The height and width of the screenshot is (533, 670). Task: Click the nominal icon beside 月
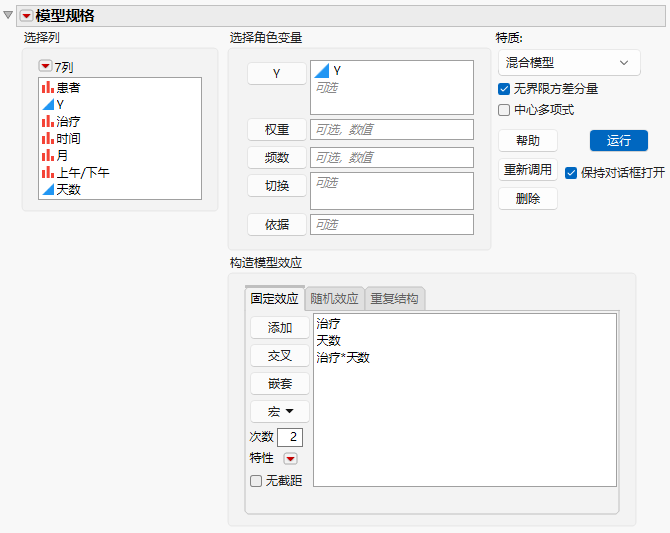(48, 156)
